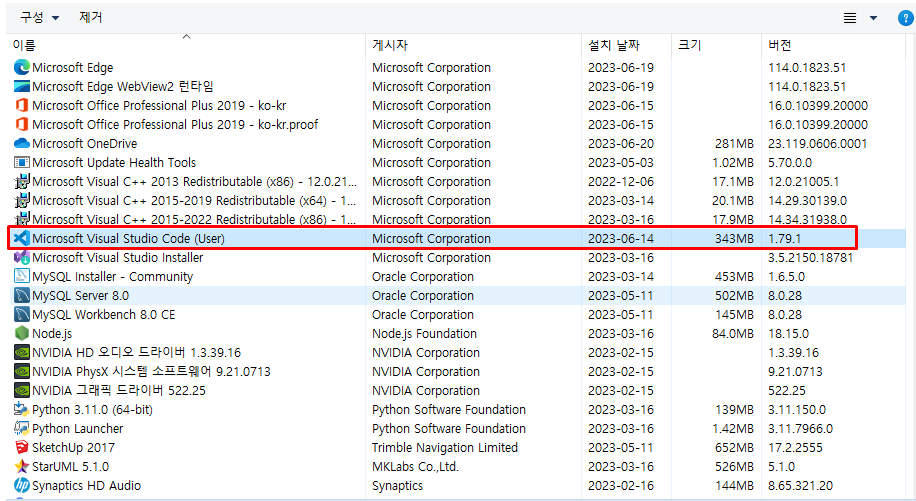Viewport: 916px width, 501px height.
Task: Sort by the 게시자 column header
Action: coord(390,45)
